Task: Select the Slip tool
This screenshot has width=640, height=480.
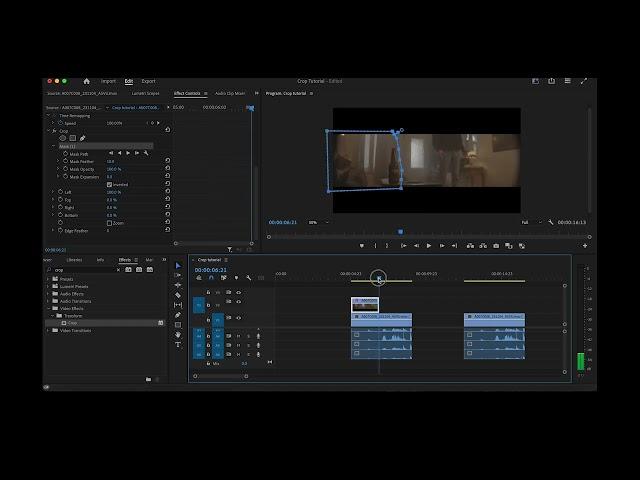Action: [x=178, y=305]
